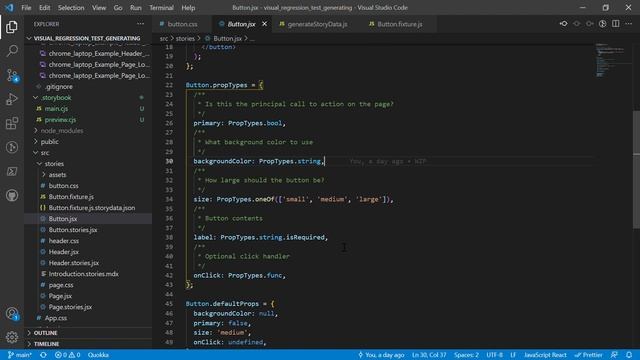Click the feedback icon in status bar
Screen dimensions: 640x360
pyautogui.click(x=614, y=355)
